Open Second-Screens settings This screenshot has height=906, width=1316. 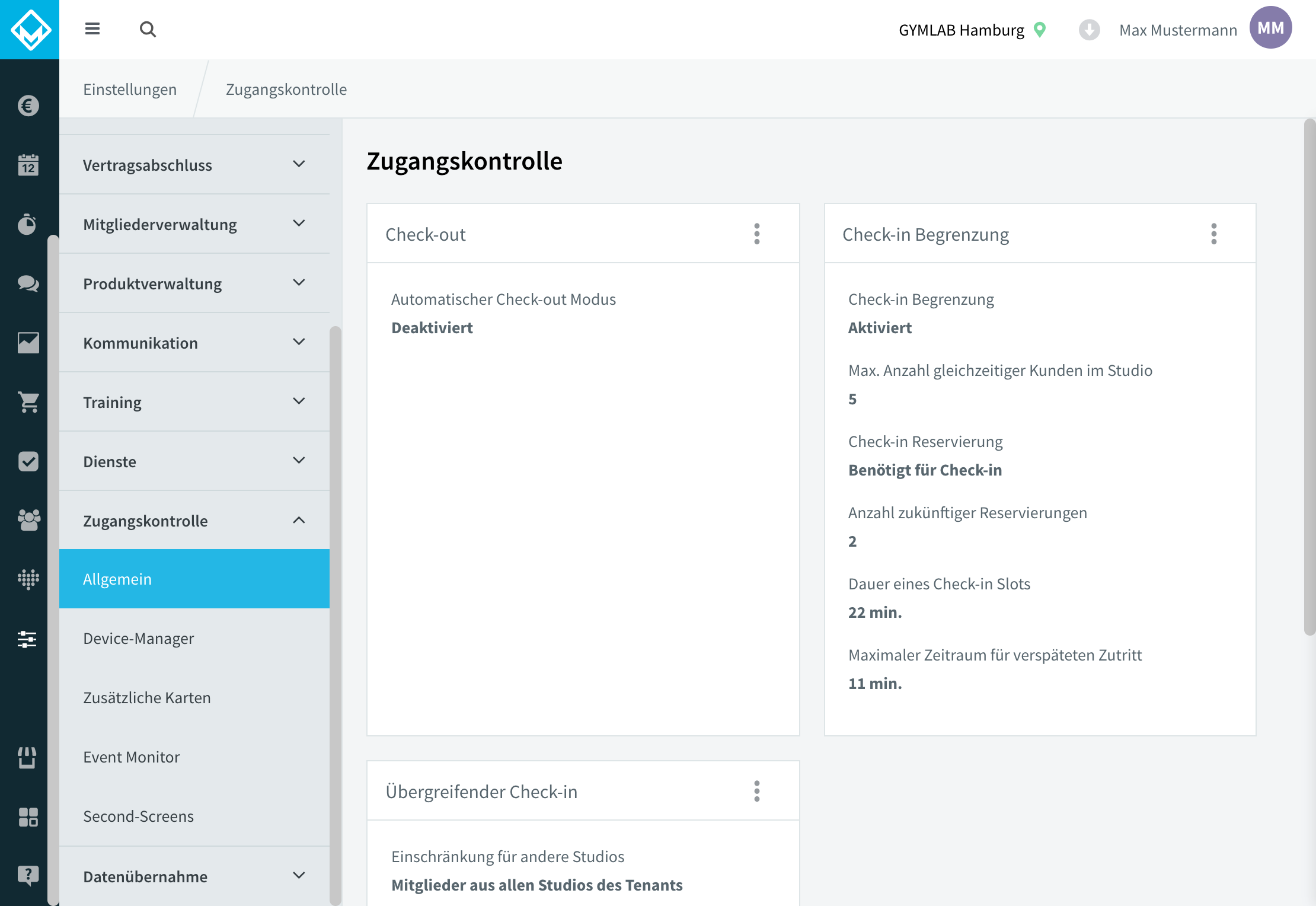coord(194,816)
